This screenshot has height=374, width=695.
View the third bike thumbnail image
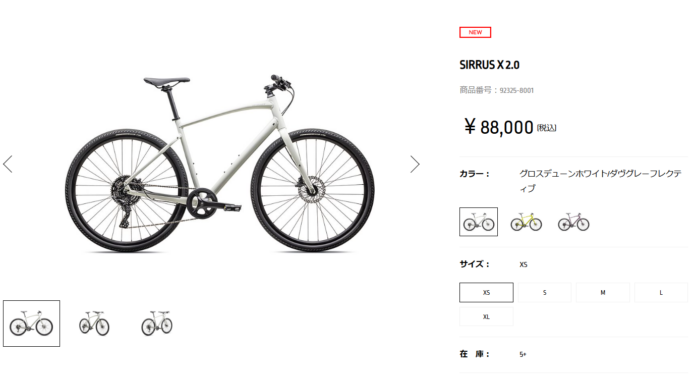point(157,323)
